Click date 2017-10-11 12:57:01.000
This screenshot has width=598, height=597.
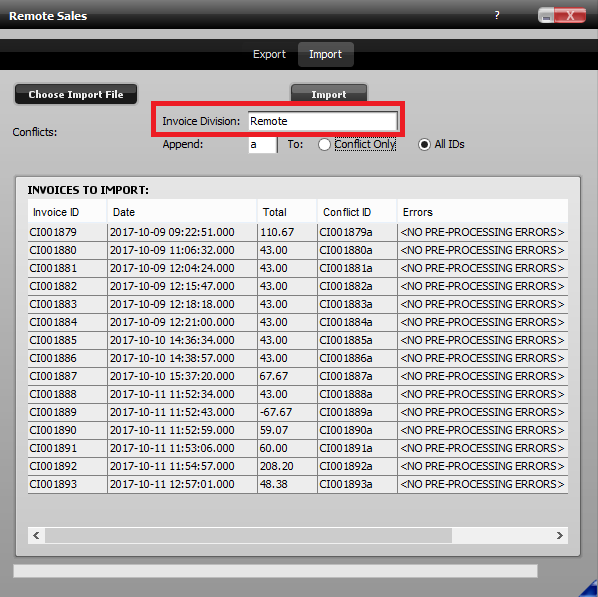pos(172,484)
